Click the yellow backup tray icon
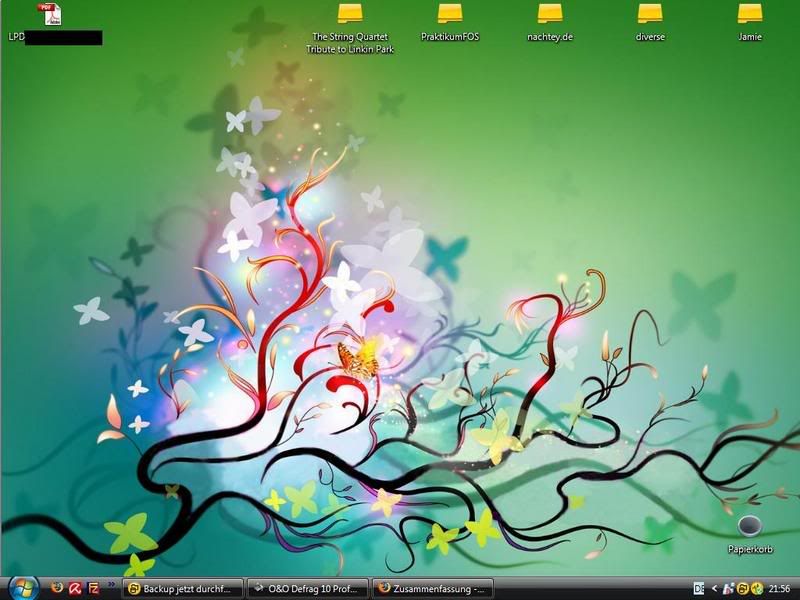This screenshot has width=800, height=600. [743, 588]
